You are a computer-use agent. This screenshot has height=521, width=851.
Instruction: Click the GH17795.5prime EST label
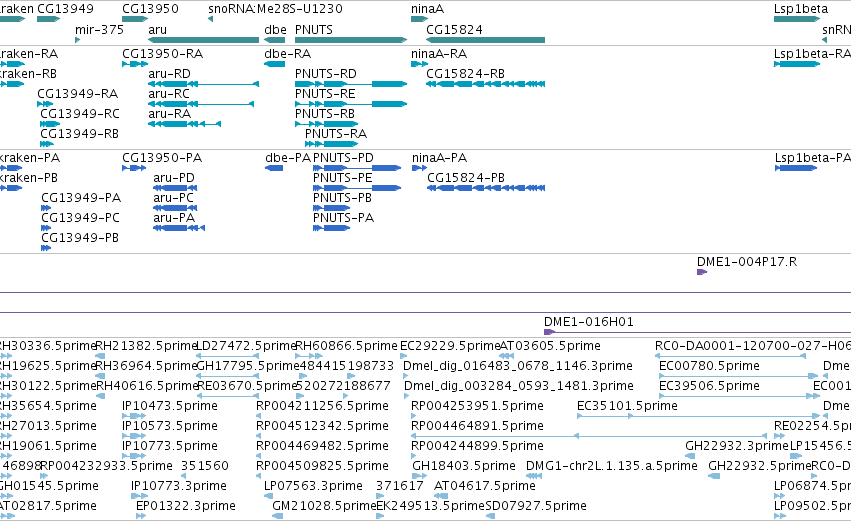tap(247, 366)
